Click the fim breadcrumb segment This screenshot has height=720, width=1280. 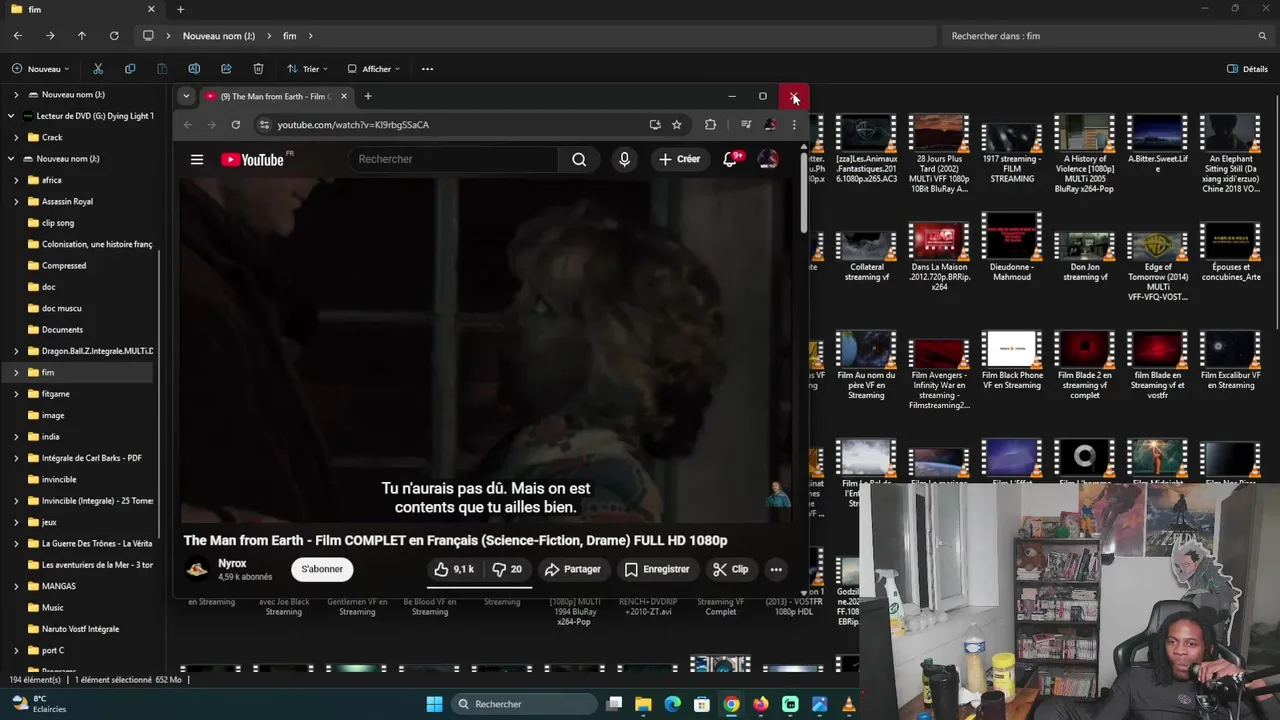[289, 36]
